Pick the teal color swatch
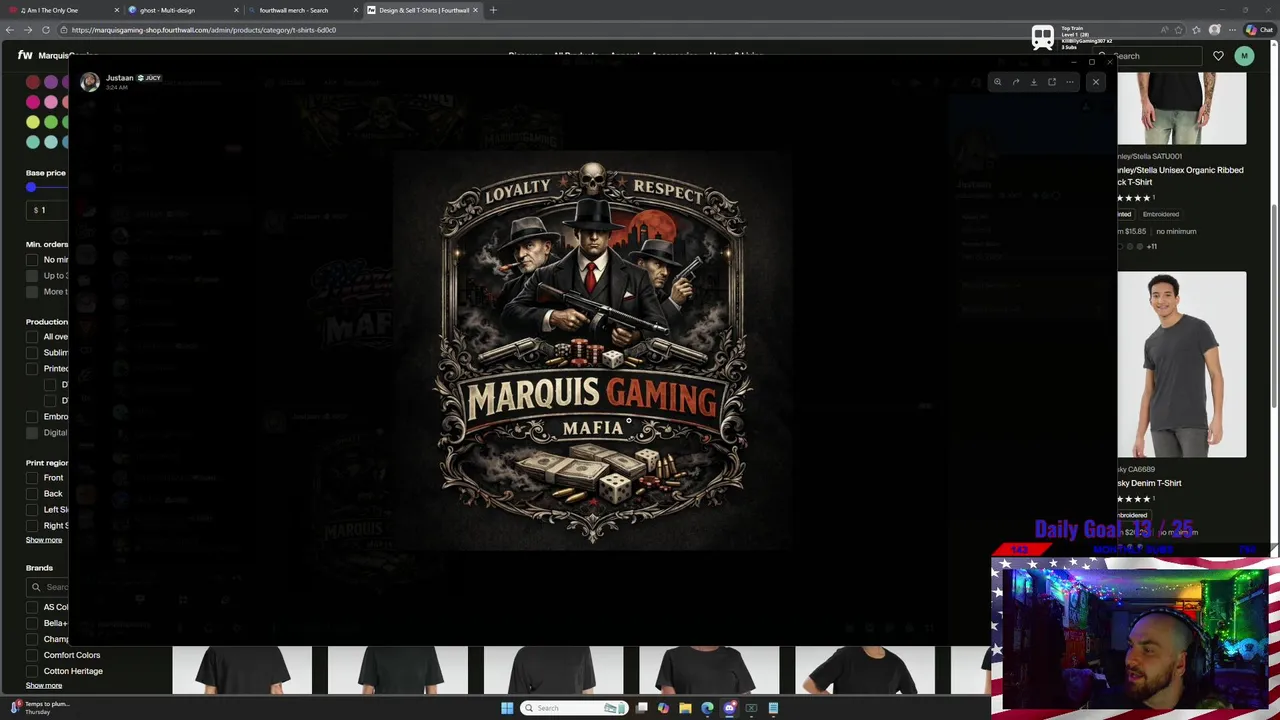This screenshot has height=720, width=1280. [x=33, y=142]
